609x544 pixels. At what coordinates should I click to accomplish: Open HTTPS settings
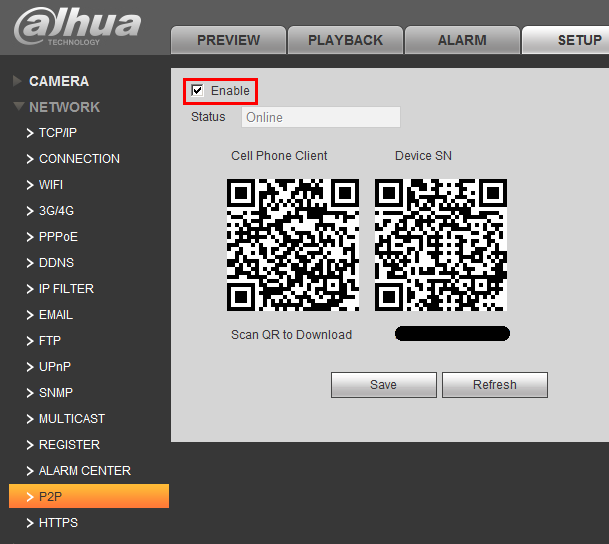click(58, 523)
